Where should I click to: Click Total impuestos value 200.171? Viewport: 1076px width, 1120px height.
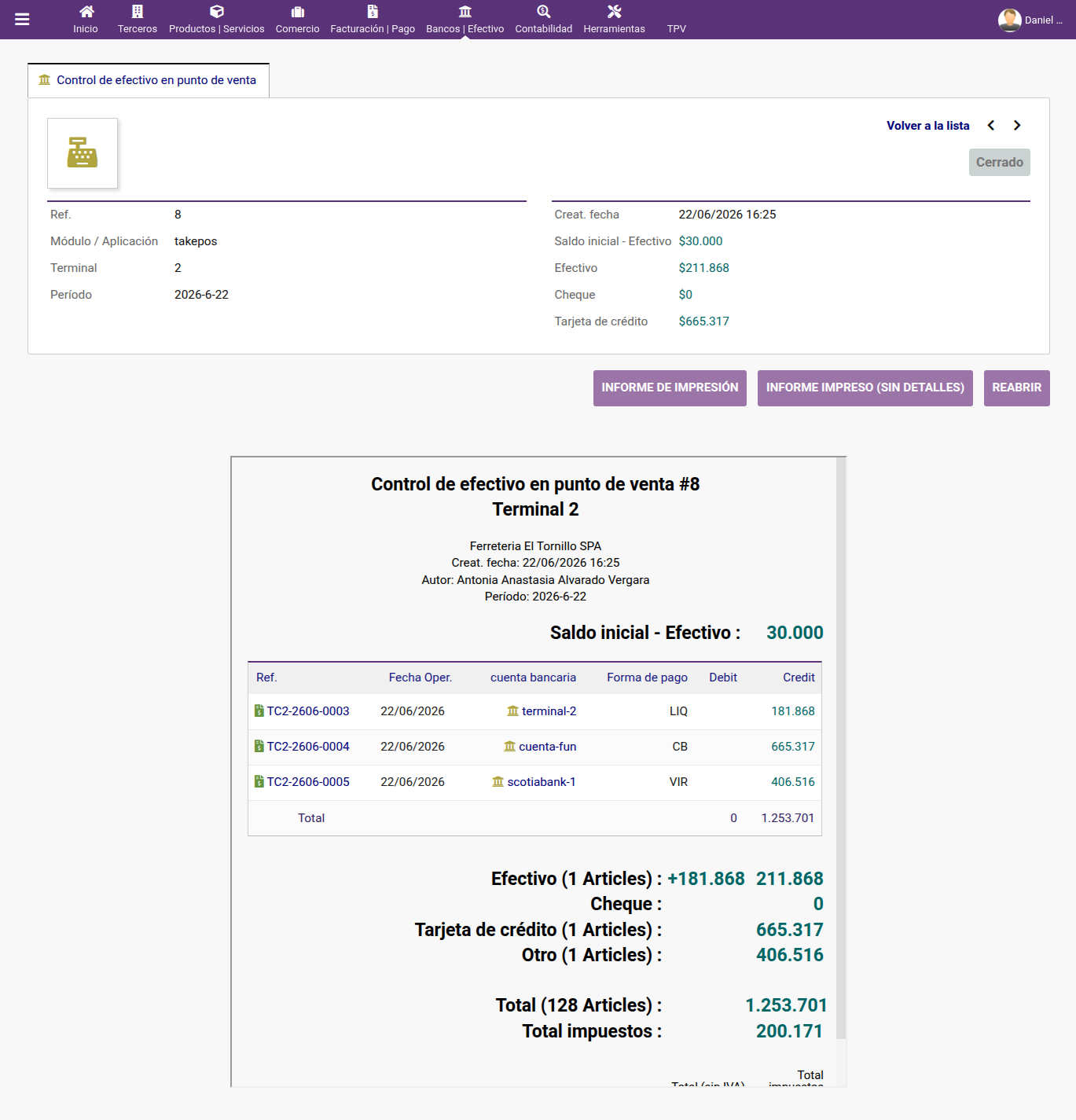pos(789,1031)
